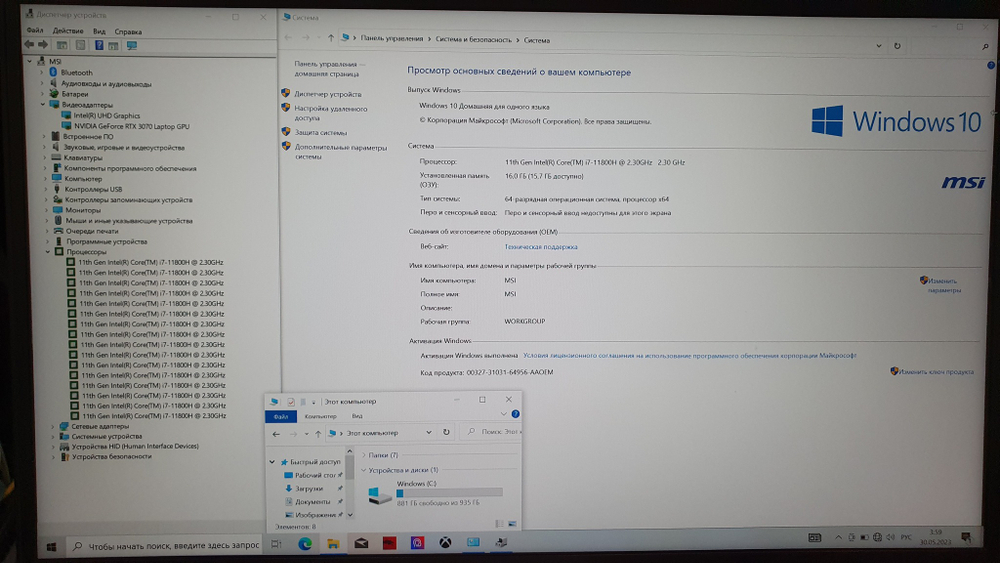Switch Explorer to large icons view
Viewport: 1000px width, 563px height.
point(512,524)
